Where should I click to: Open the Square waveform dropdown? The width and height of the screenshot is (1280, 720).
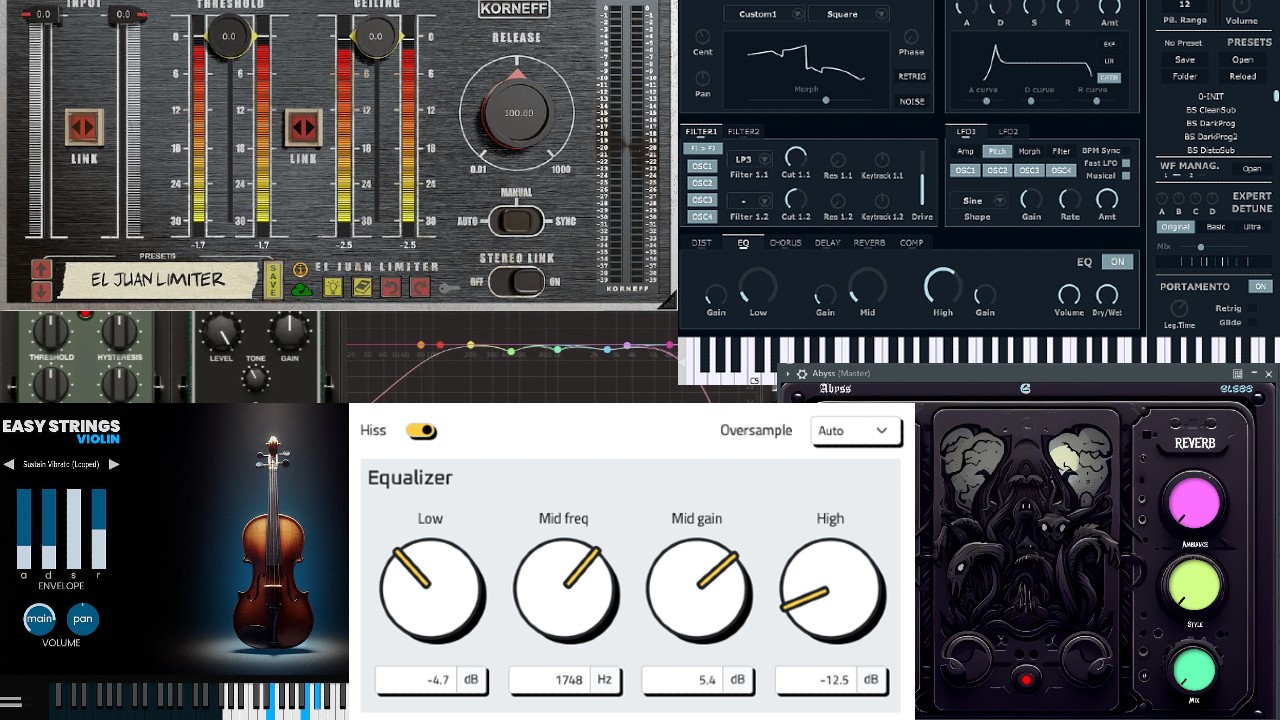849,14
